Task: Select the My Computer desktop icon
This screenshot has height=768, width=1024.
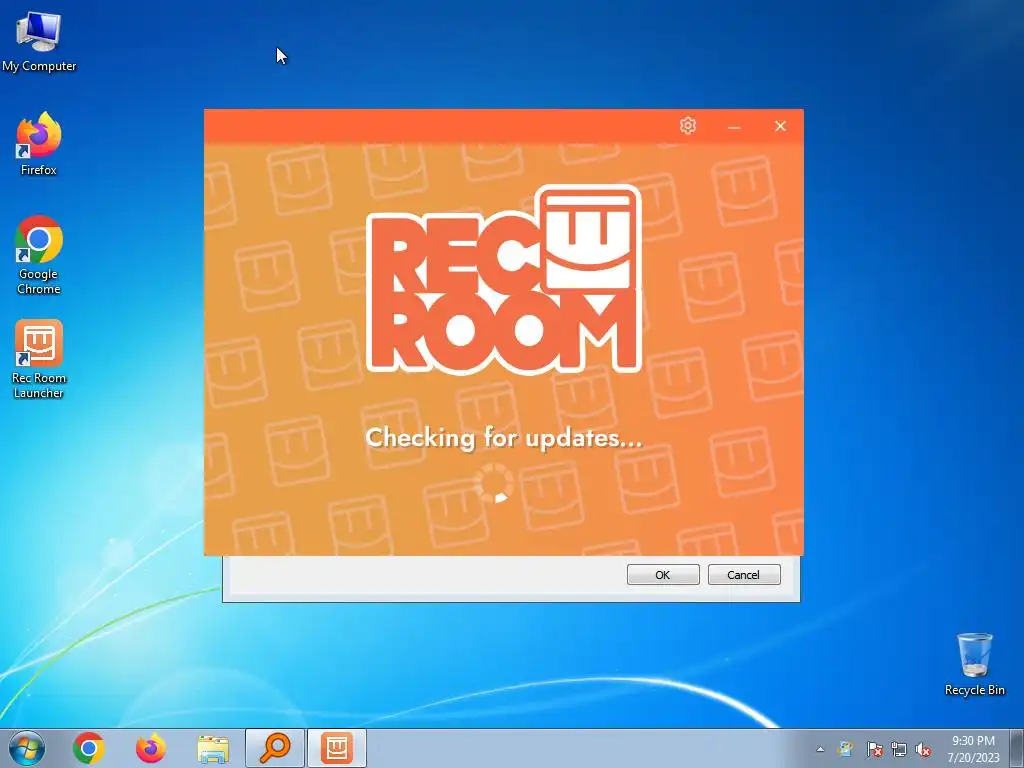Action: point(39,42)
